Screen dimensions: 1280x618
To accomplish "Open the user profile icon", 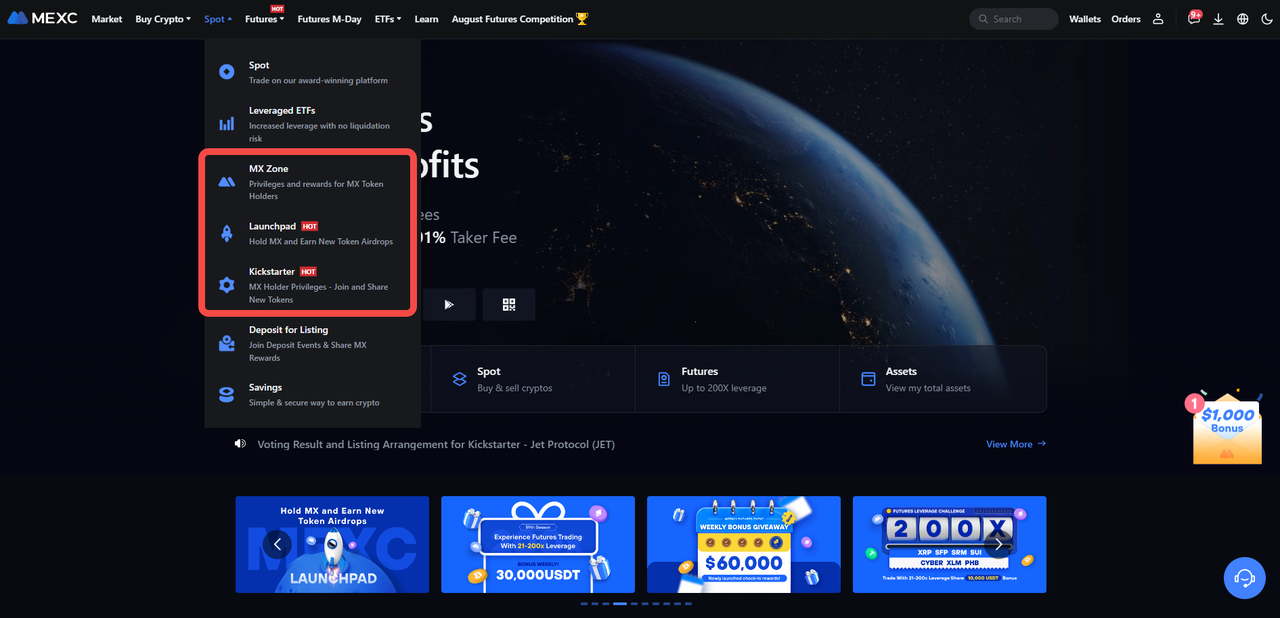I will (1158, 19).
